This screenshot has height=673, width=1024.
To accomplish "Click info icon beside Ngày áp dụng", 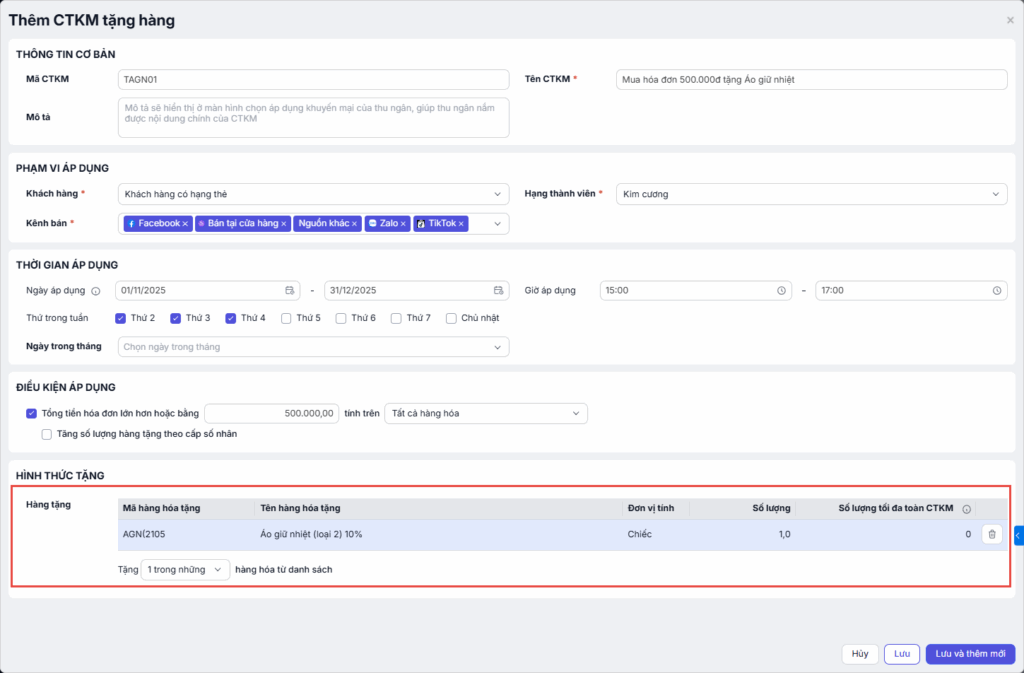I will (x=96, y=291).
